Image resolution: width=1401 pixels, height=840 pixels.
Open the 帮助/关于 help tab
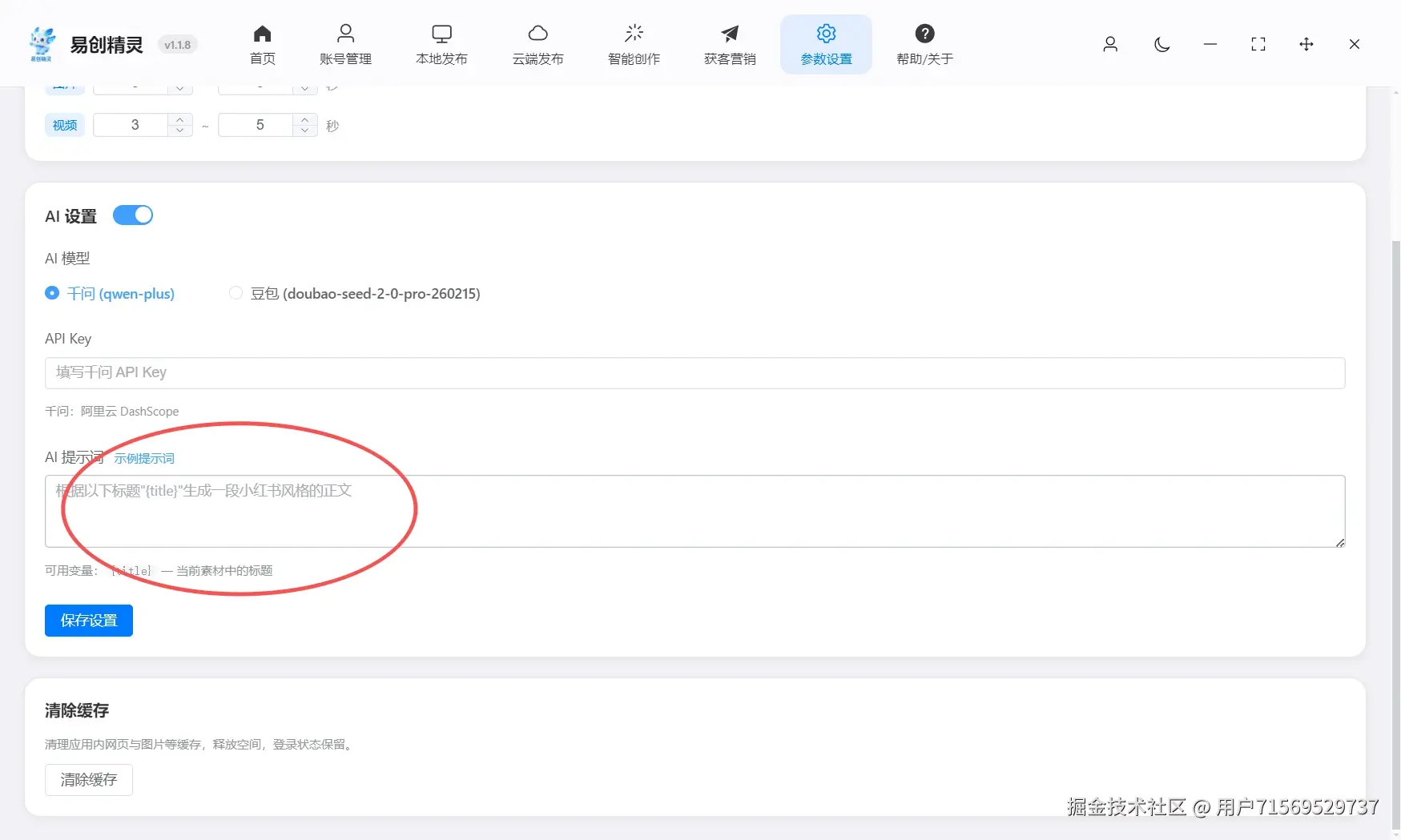click(x=924, y=44)
